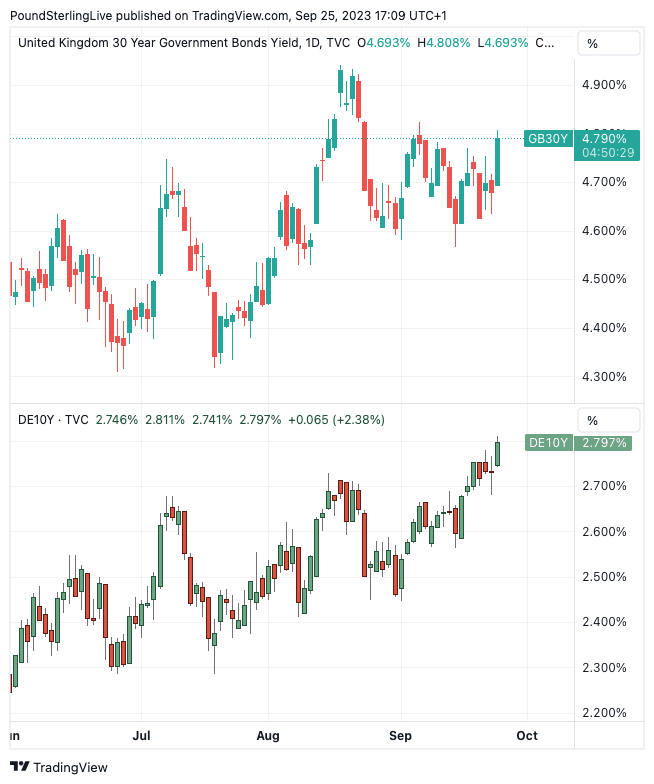Click the GB30Y symbol tag on price axis
This screenshot has width=654, height=784.
549,138
